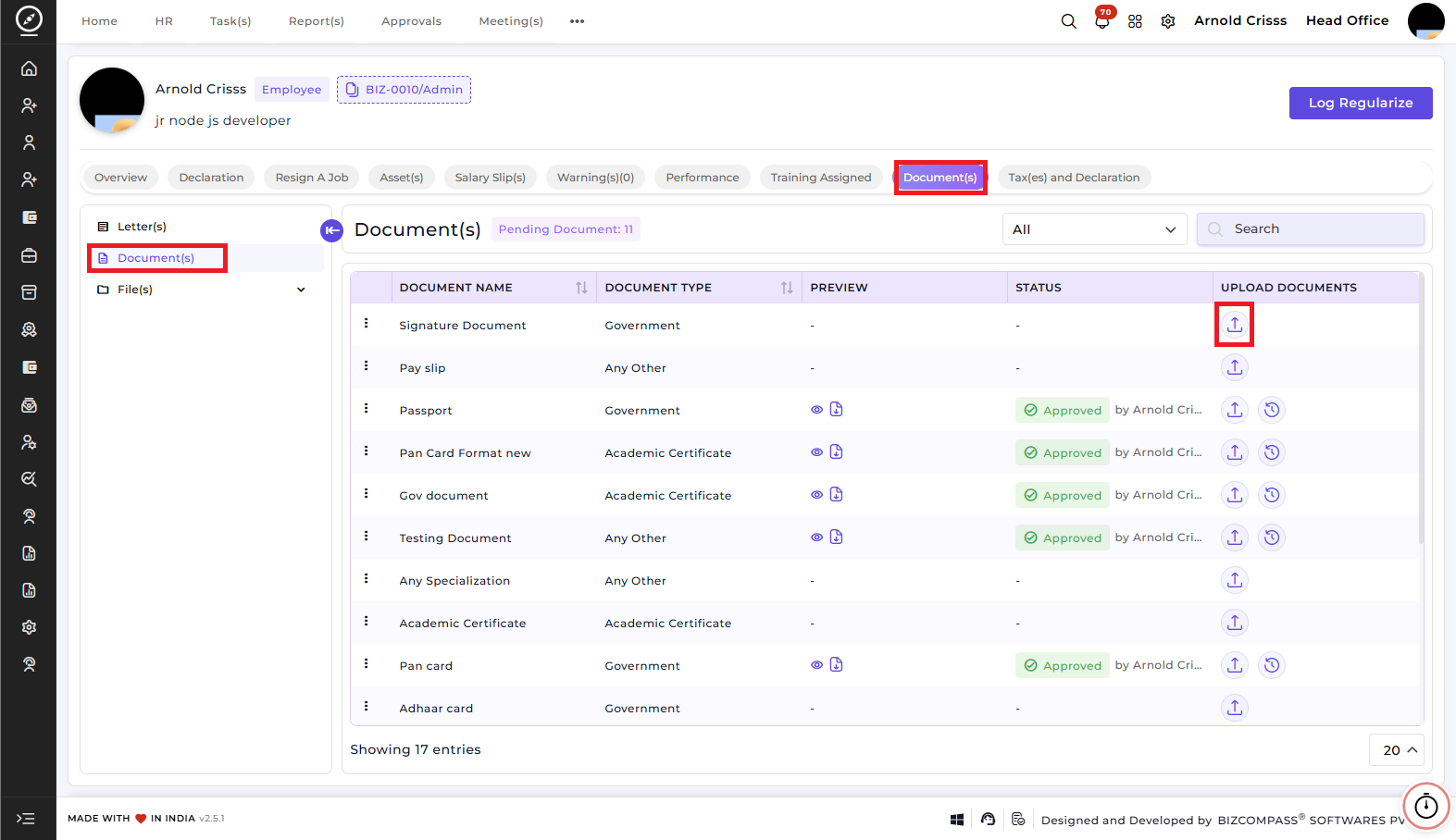This screenshot has height=840, width=1456.
Task: Click the headset support icon in footer
Action: coord(988,819)
